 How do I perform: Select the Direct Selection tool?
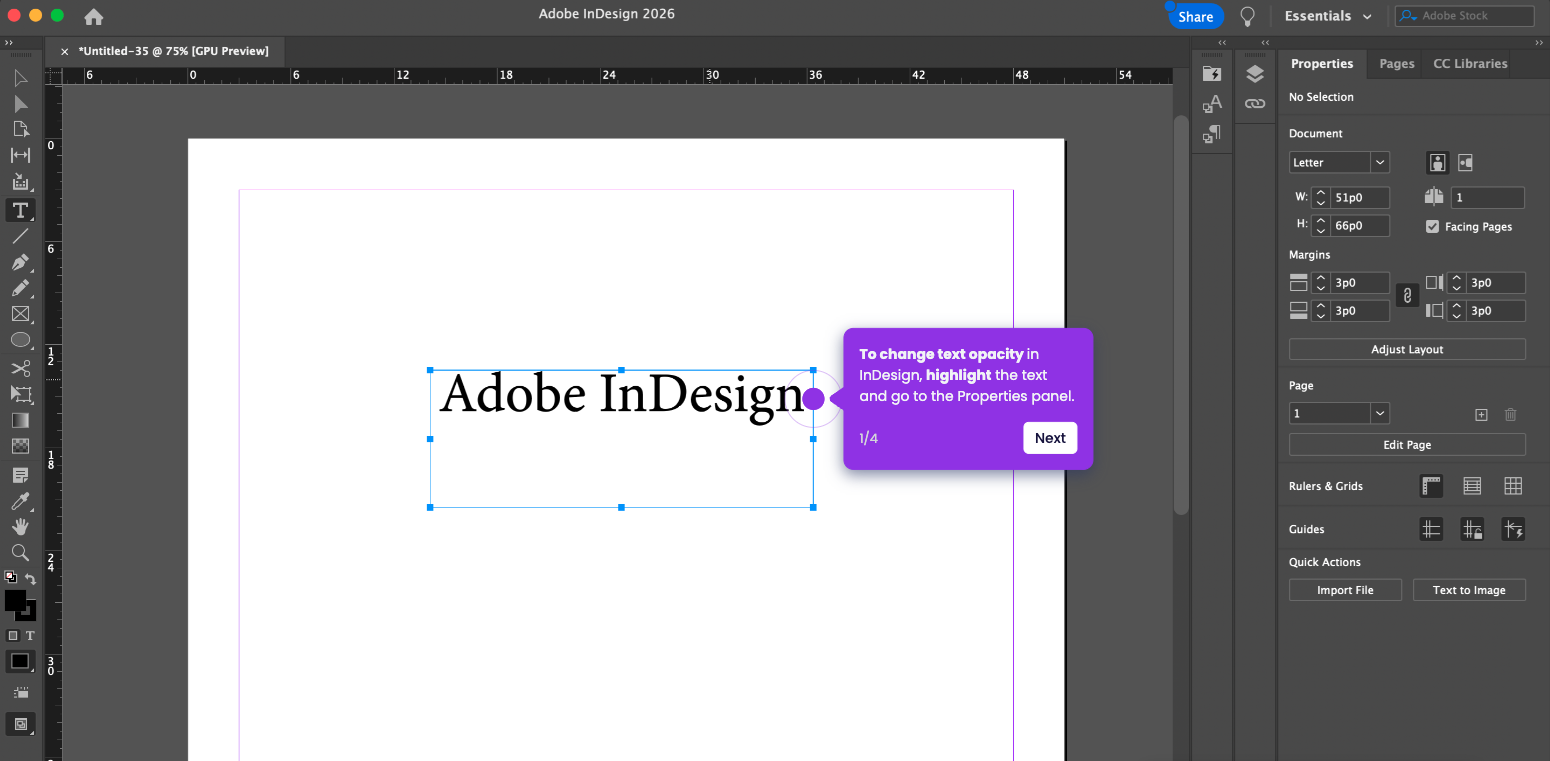[21, 104]
